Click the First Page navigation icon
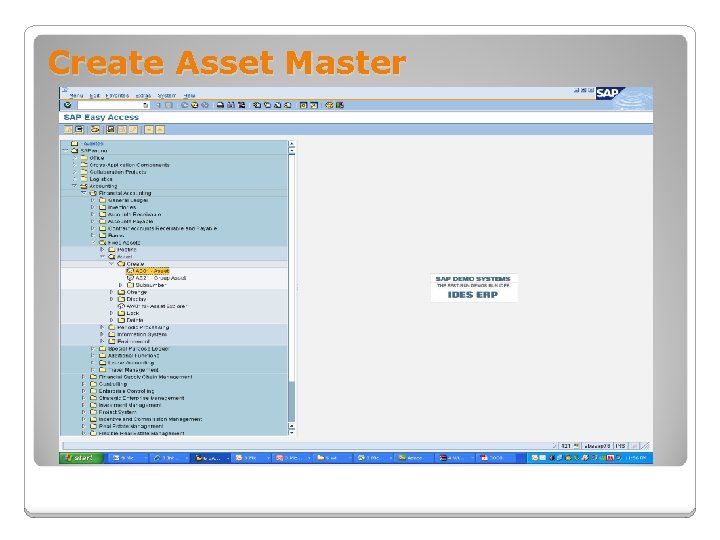 [x=257, y=105]
